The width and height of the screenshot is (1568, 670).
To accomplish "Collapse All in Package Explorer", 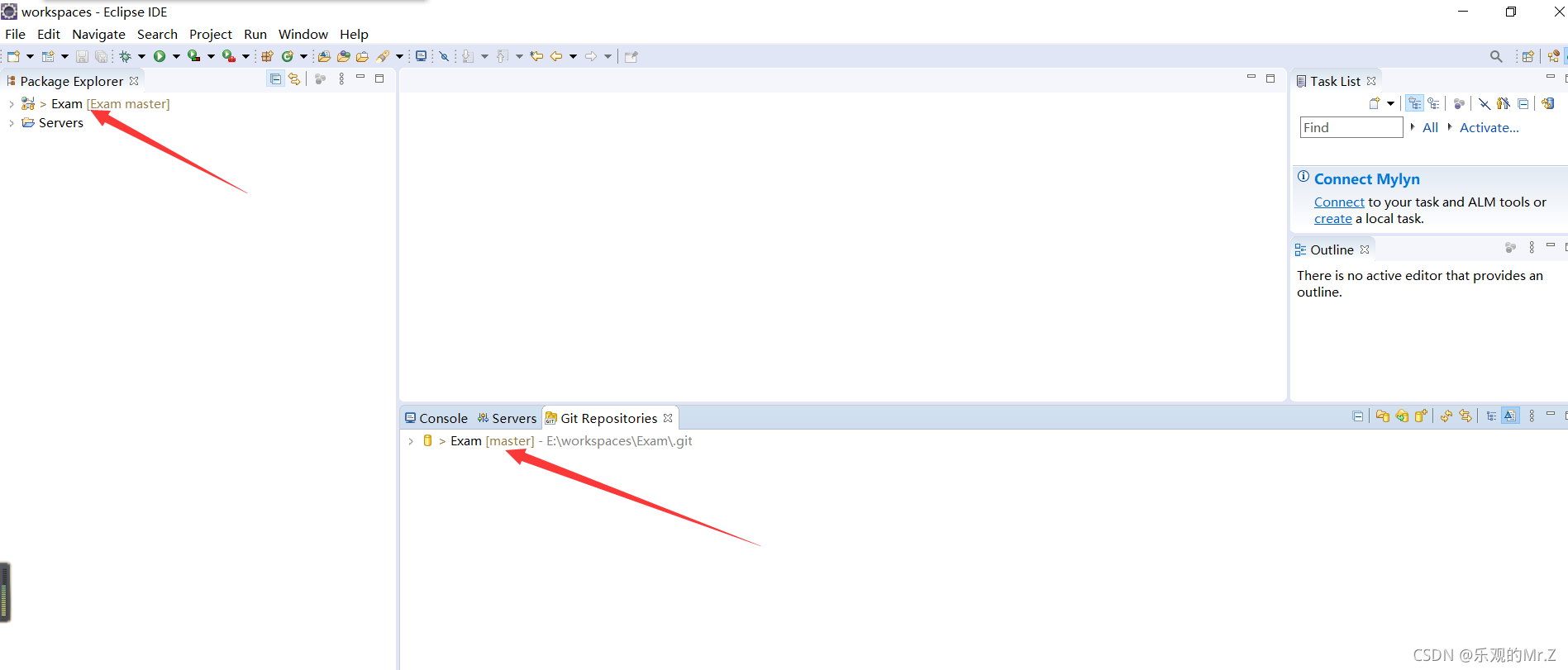I will tap(275, 78).
